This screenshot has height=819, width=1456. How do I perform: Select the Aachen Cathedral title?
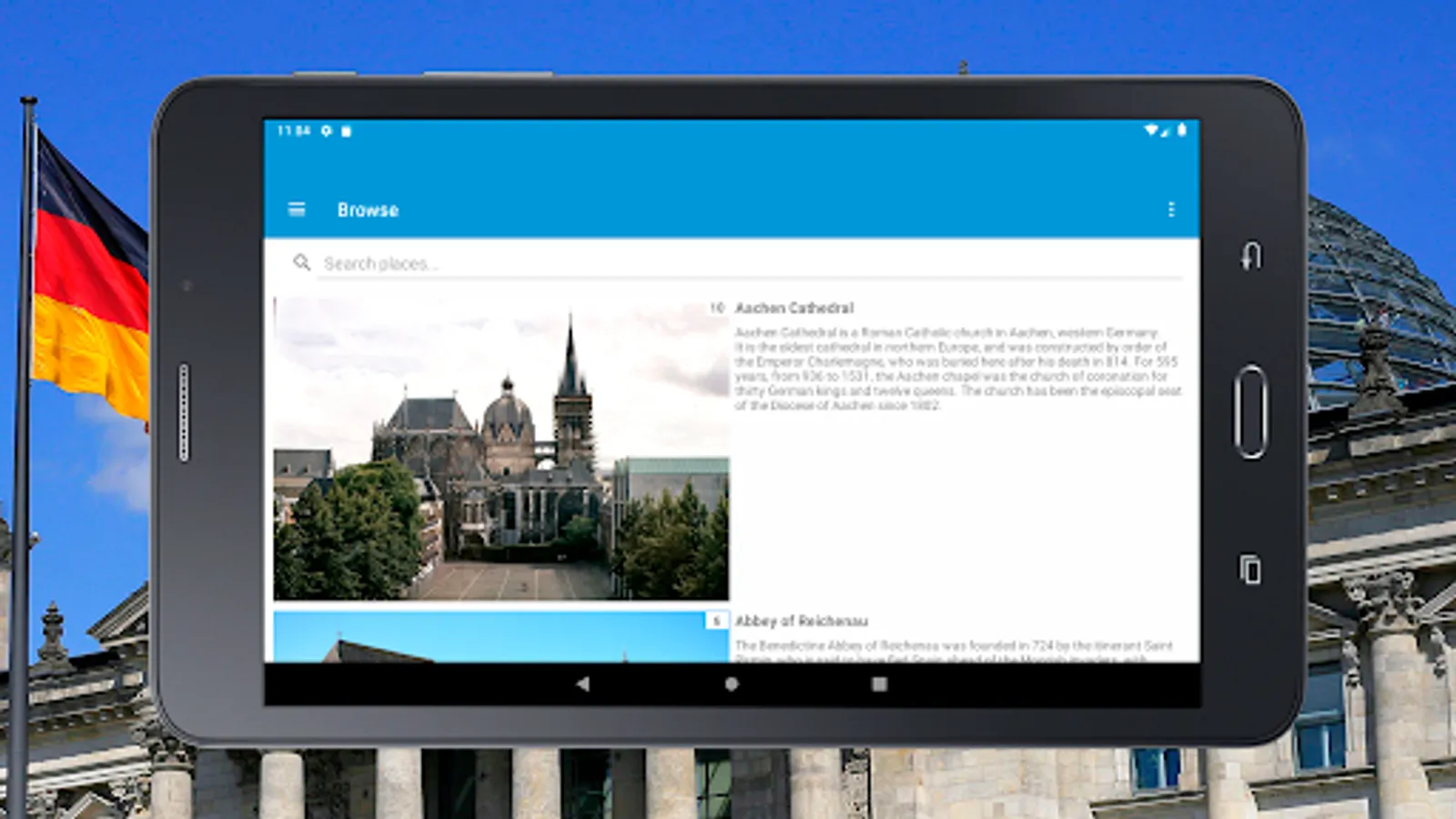point(794,308)
